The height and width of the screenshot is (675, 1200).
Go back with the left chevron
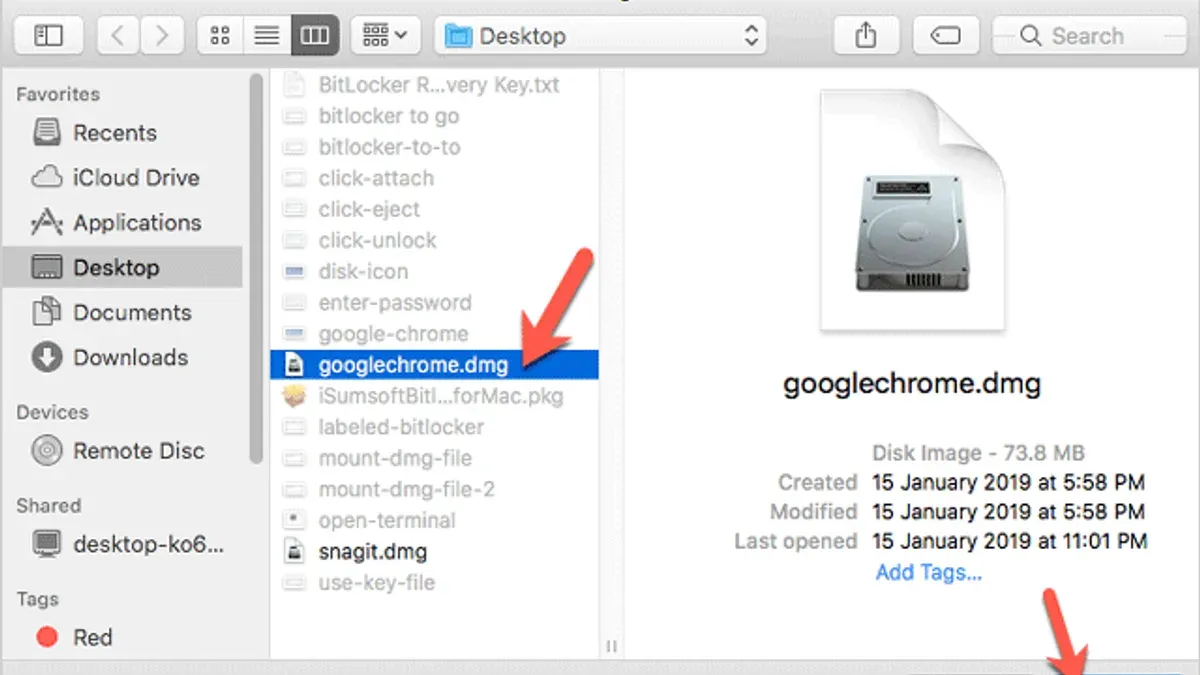coord(118,36)
